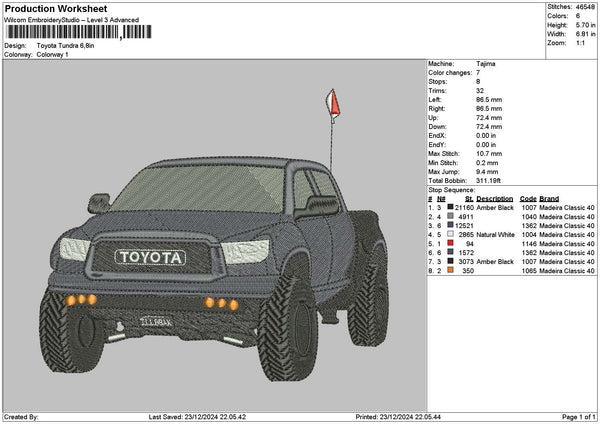600x424 pixels.
Task: Click the gray swatch beside 4911 stitches
Action: tap(450, 216)
